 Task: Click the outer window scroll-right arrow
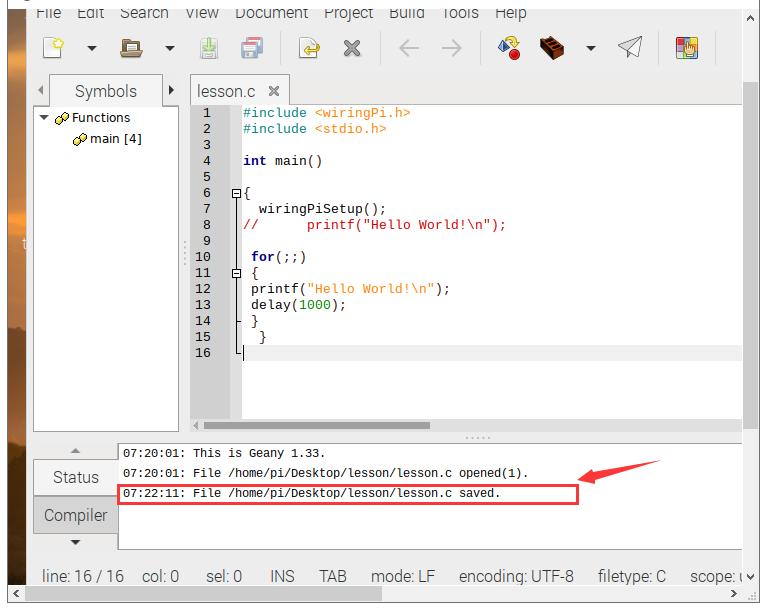point(733,593)
